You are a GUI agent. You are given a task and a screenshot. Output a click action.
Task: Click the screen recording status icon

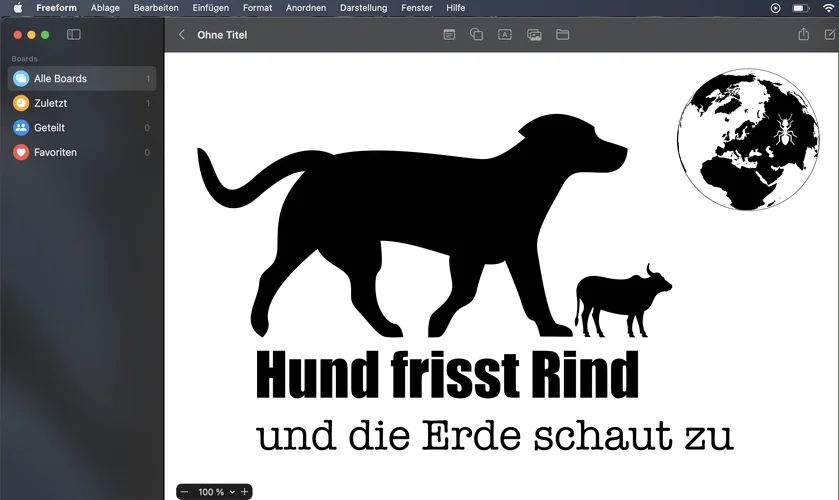[775, 8]
